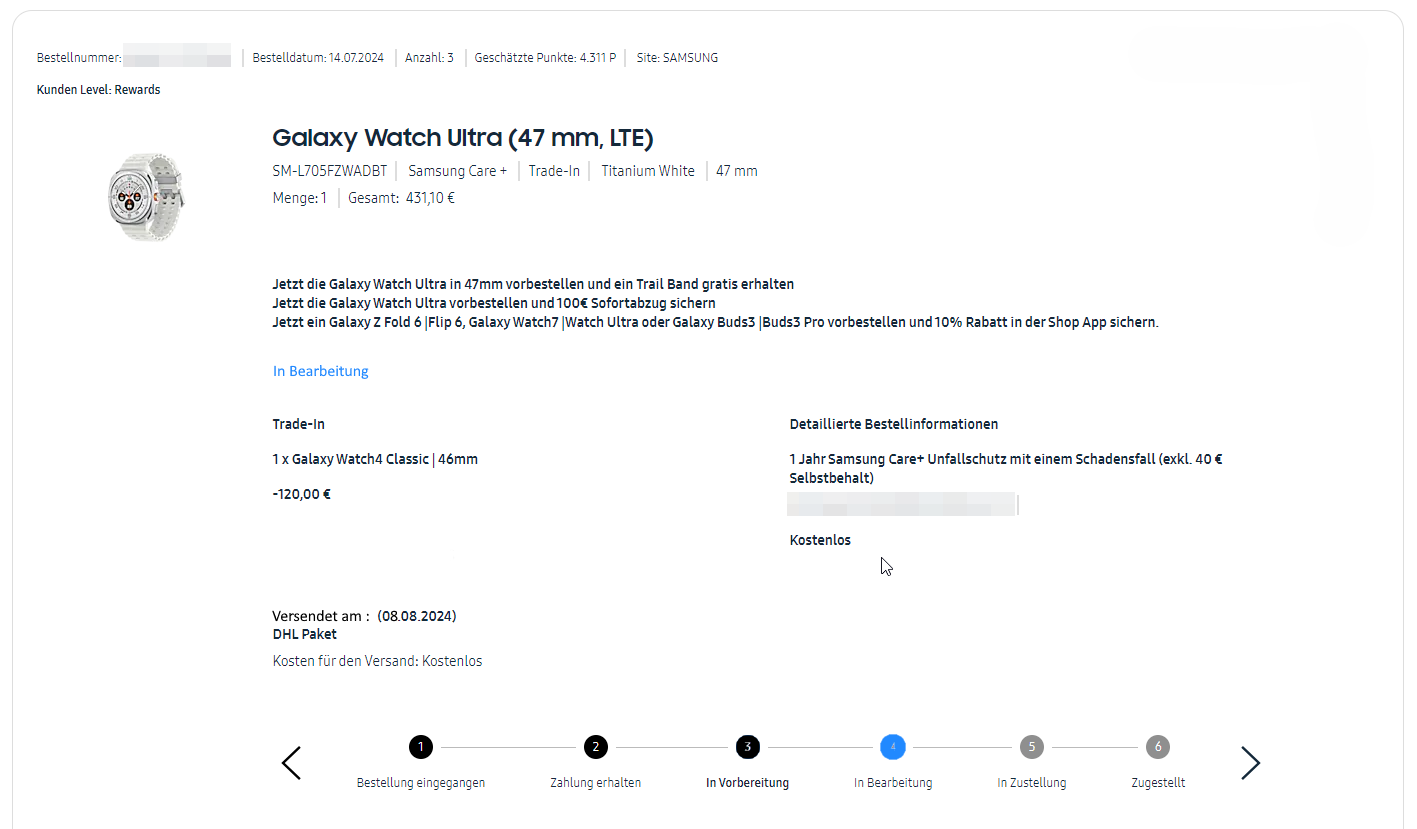Image resolution: width=1417 pixels, height=829 pixels.
Task: Open the Galaxy Watch Ultra product thumbnail
Action: click(146, 196)
